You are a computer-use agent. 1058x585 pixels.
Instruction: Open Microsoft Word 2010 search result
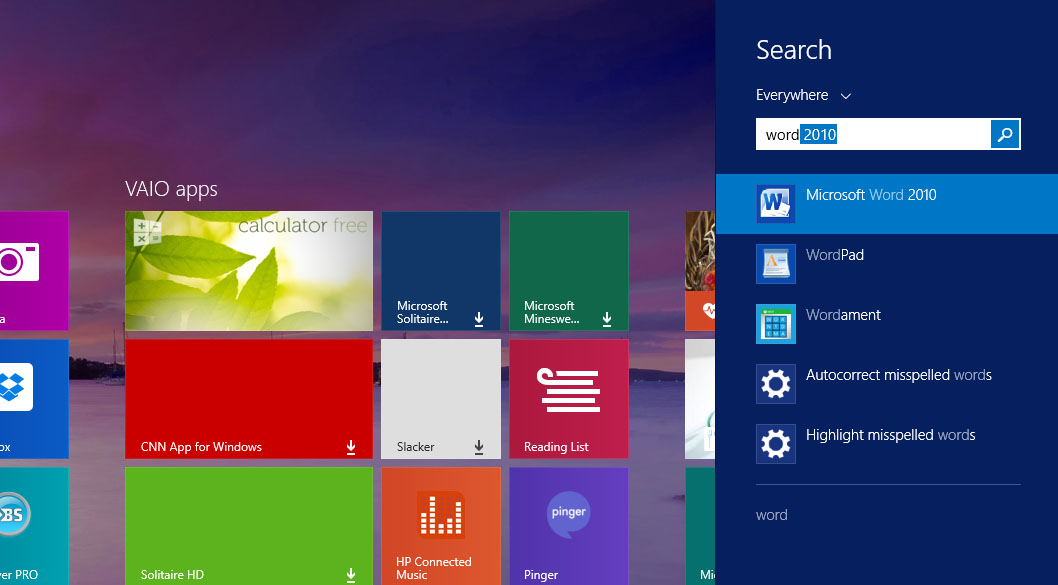pos(887,204)
